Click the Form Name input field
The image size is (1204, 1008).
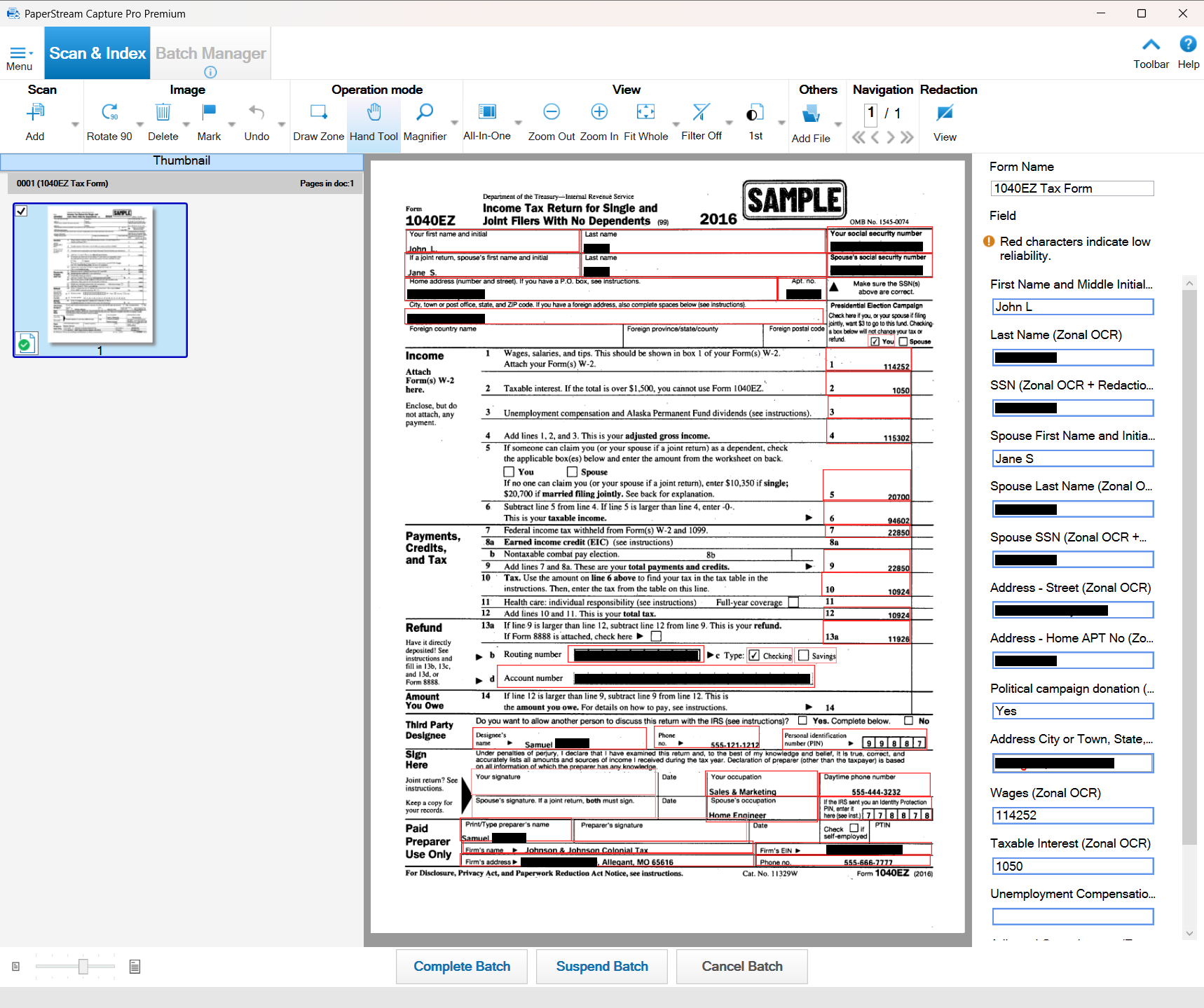(1072, 188)
